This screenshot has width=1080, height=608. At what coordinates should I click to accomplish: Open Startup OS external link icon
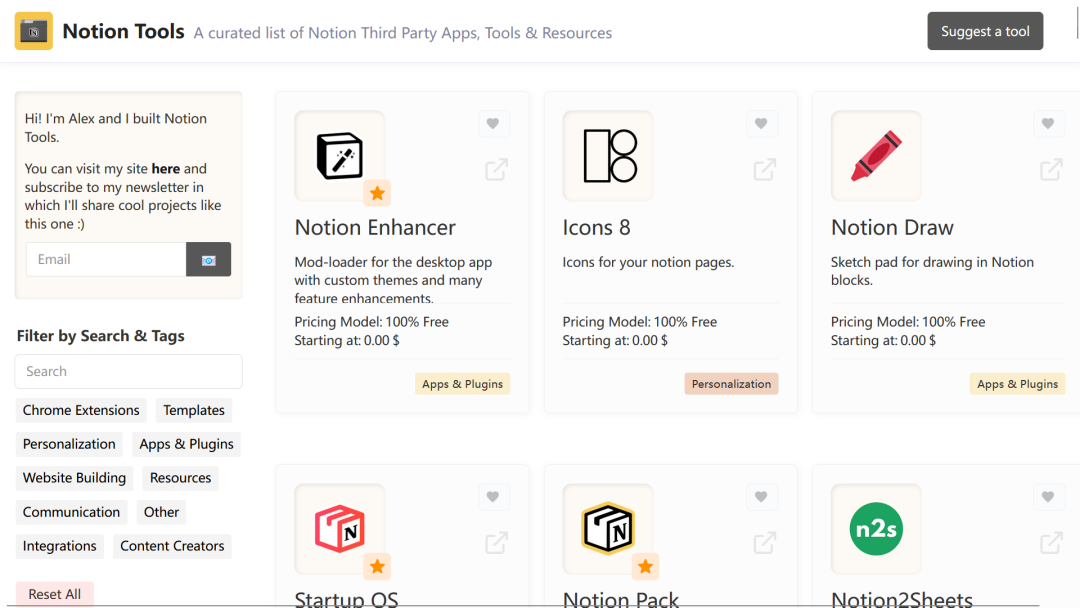(x=497, y=543)
